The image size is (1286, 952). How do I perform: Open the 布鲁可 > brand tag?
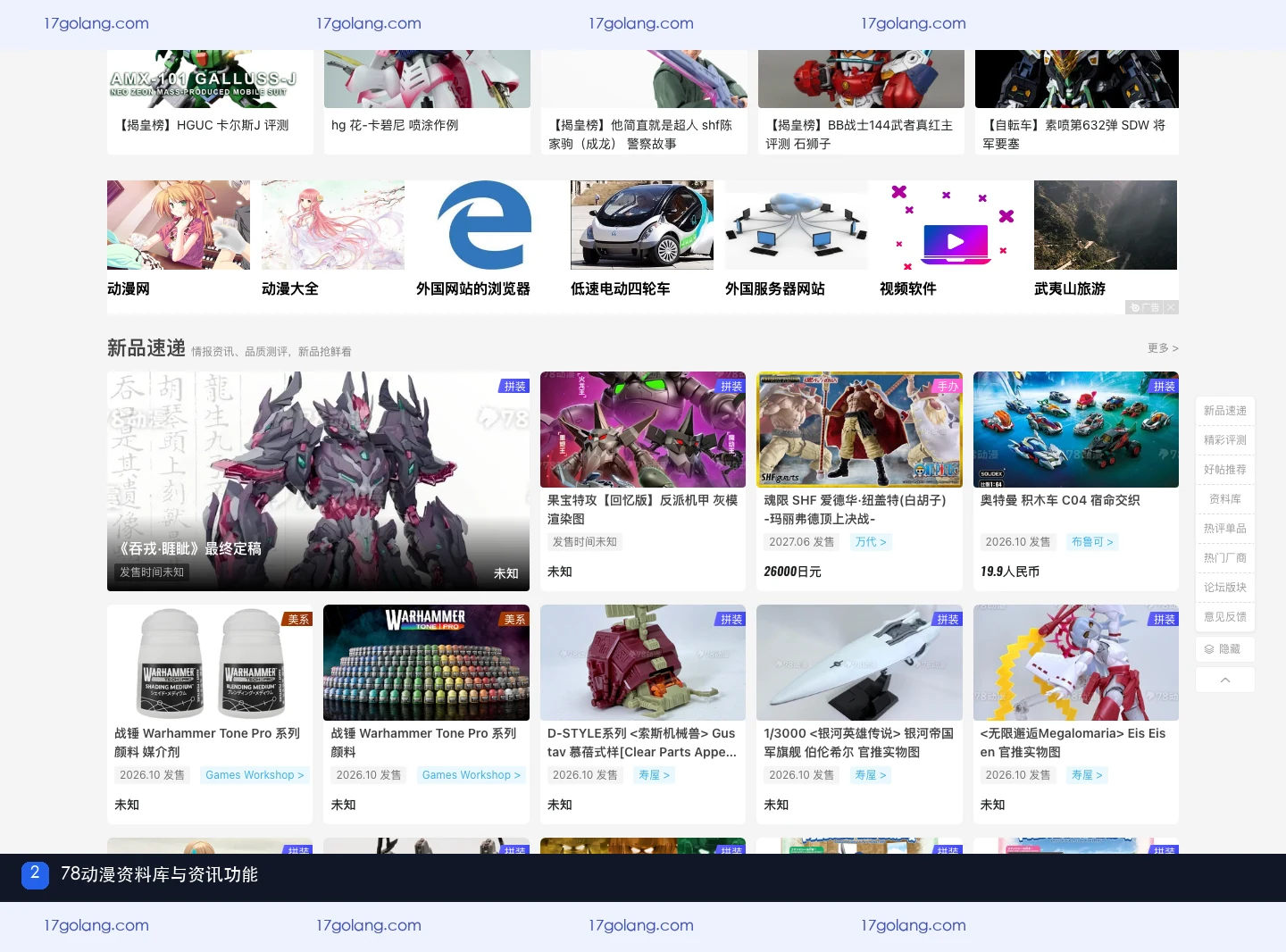pyautogui.click(x=1092, y=542)
